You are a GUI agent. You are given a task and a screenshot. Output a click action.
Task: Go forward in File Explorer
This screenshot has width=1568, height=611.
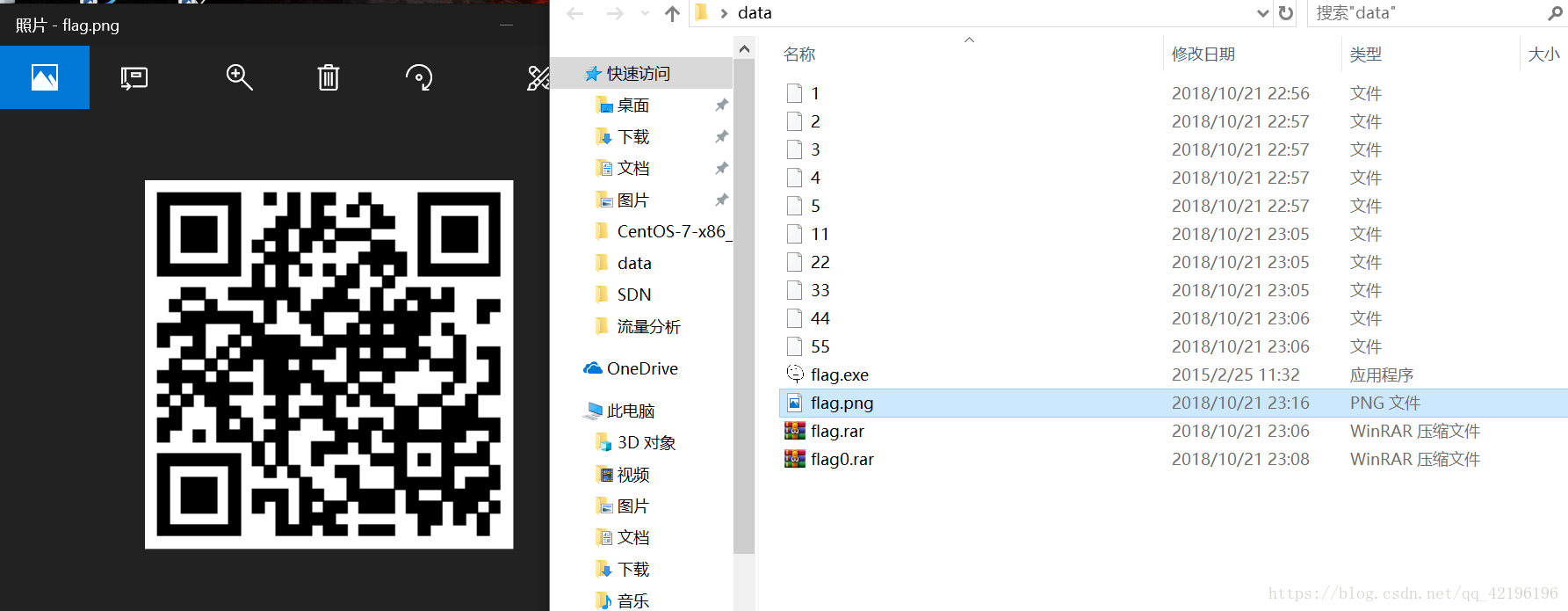tap(615, 13)
